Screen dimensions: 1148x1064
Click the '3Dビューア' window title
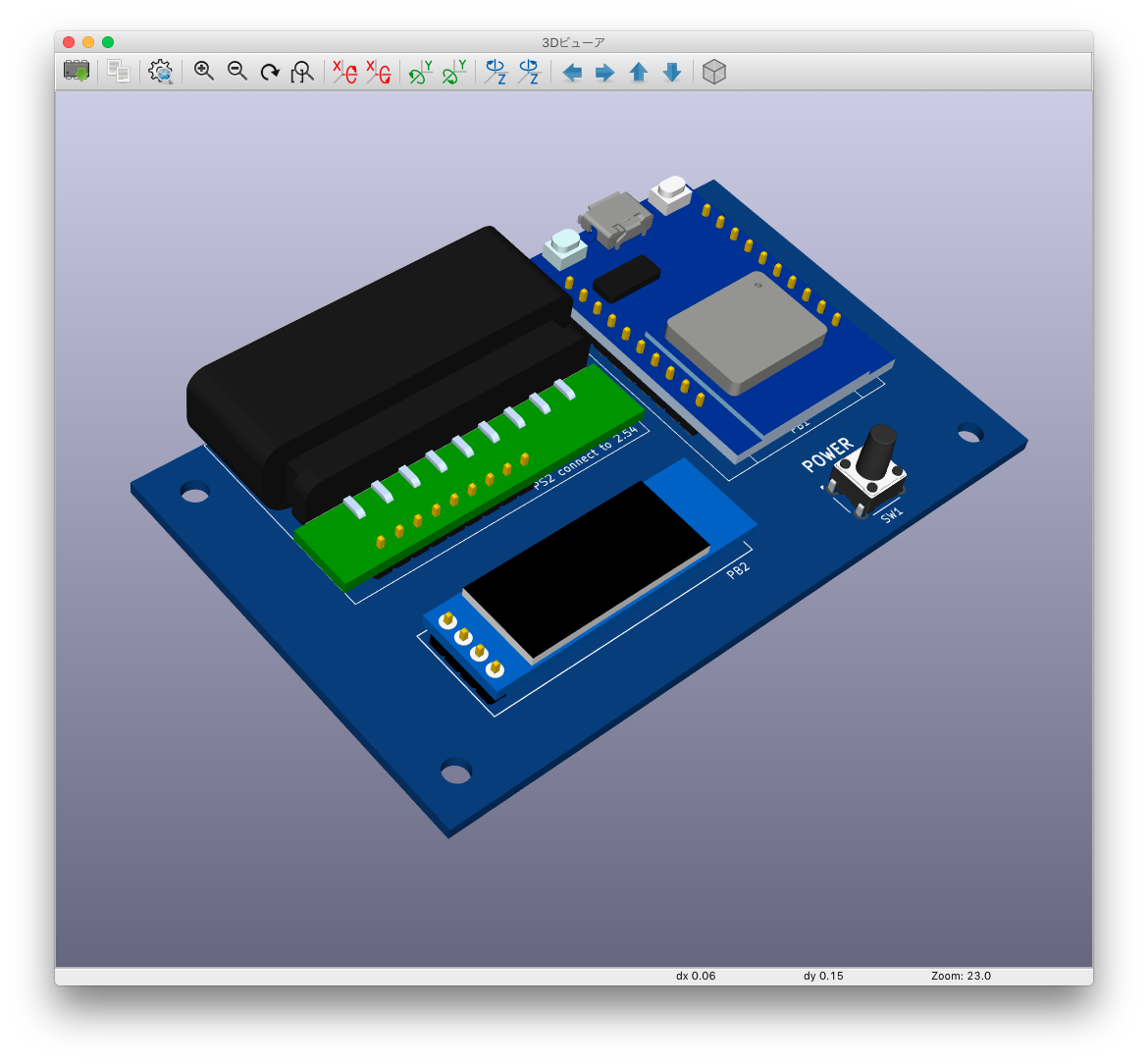click(573, 42)
